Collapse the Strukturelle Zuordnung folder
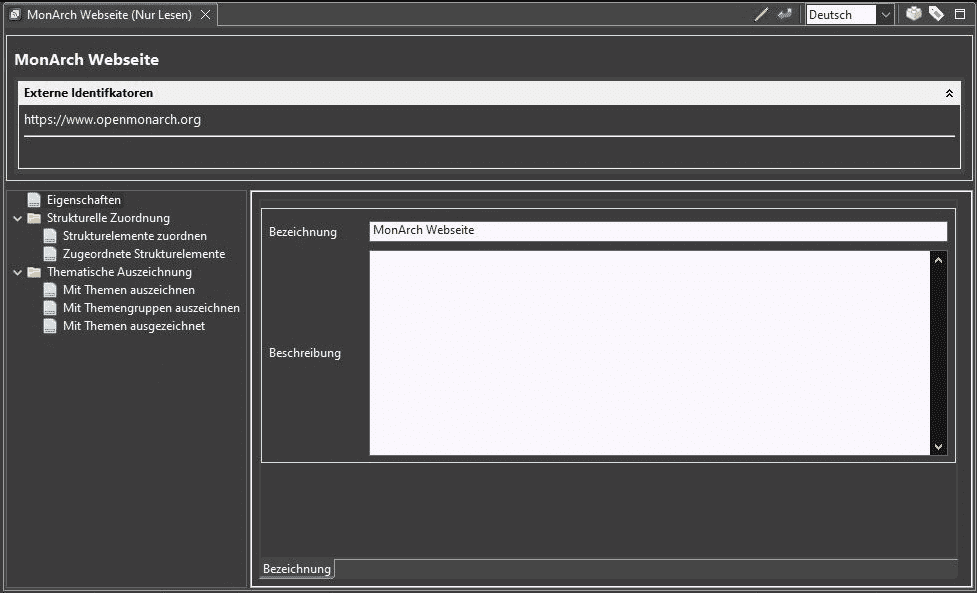Viewport: 977px width, 593px height. (x=17, y=219)
